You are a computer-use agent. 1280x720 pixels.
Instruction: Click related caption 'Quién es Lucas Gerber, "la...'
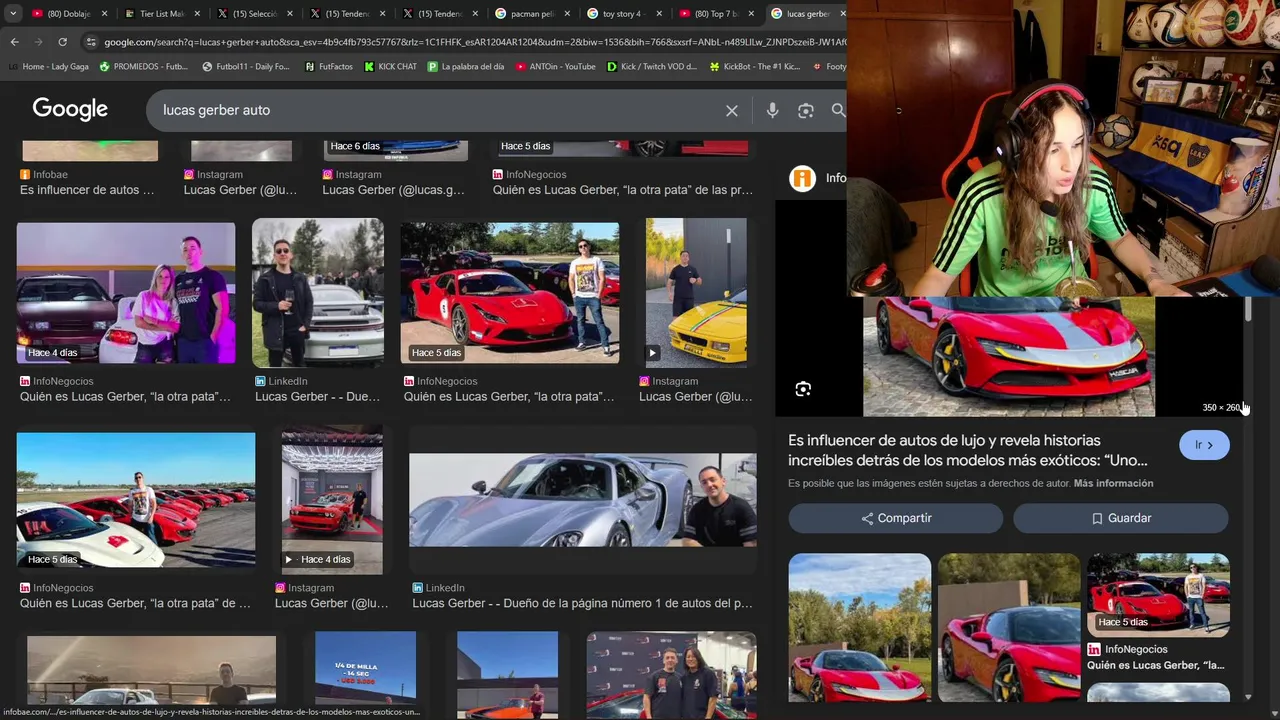tap(1155, 665)
